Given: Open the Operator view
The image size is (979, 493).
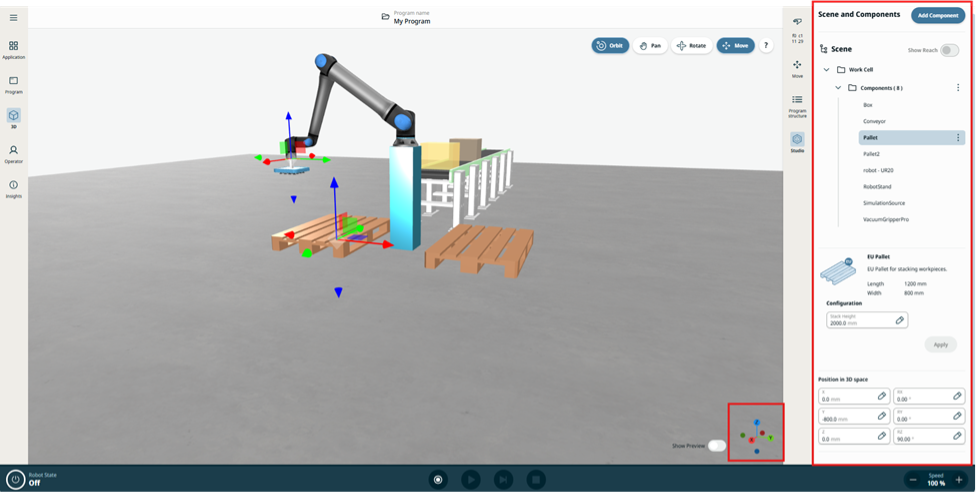Looking at the screenshot, I should click(13, 153).
